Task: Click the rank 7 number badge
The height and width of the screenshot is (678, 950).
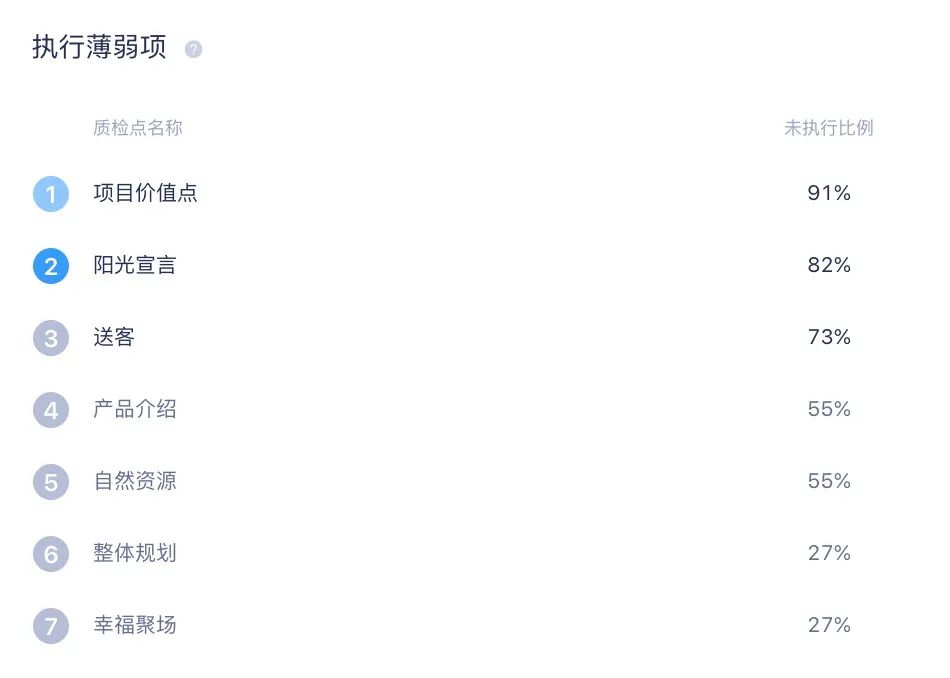Action: (x=51, y=626)
